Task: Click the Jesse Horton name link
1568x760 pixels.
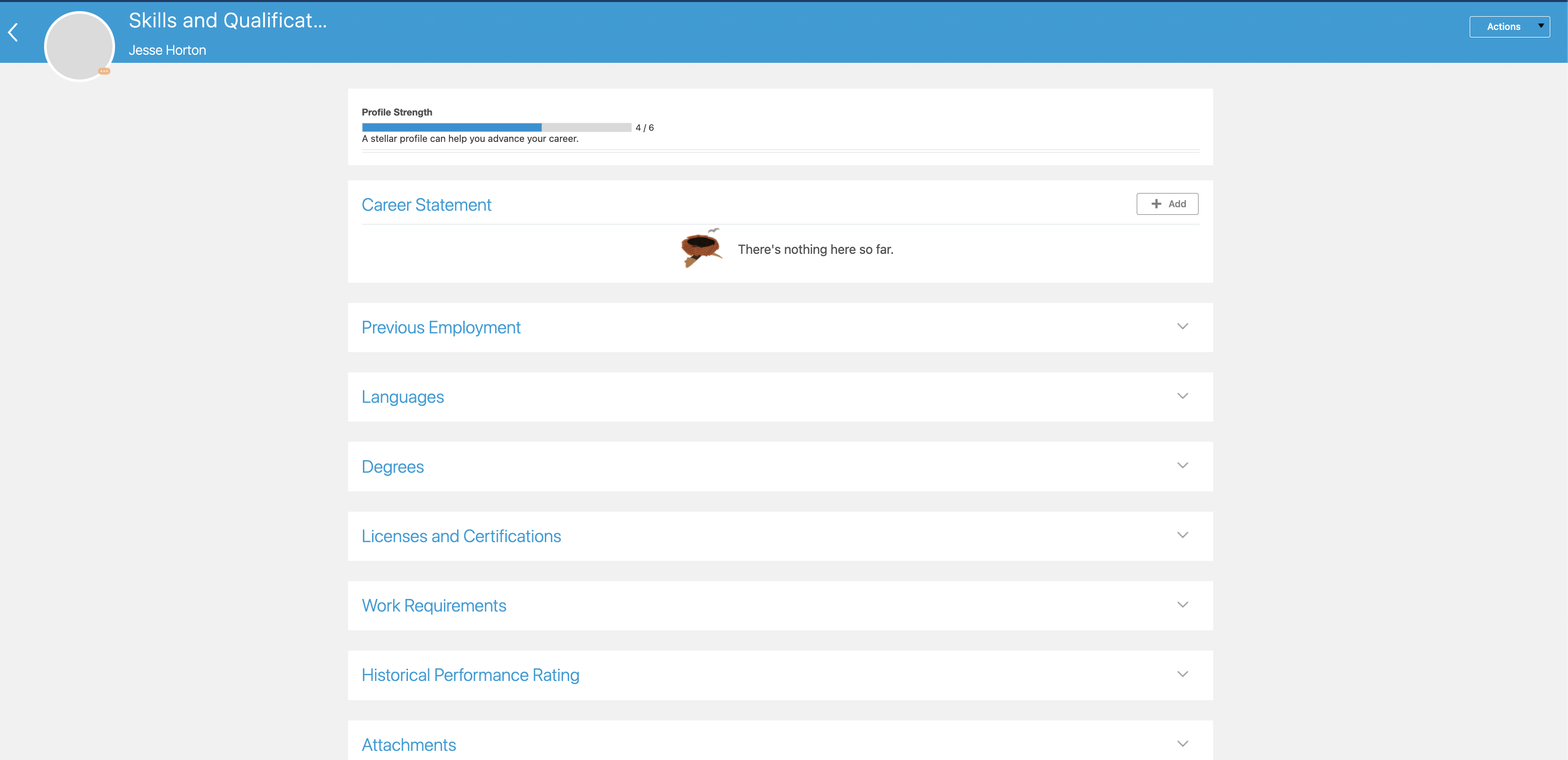Action: click(x=167, y=50)
